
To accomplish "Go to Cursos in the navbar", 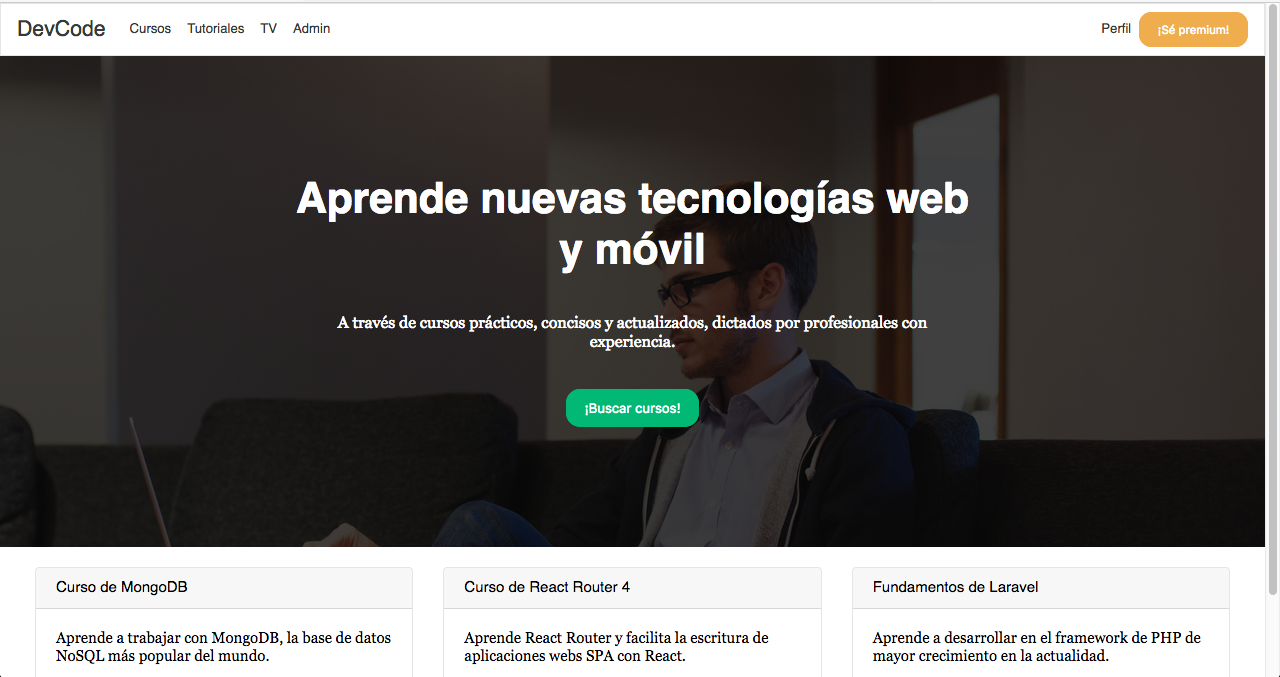I will [150, 29].
